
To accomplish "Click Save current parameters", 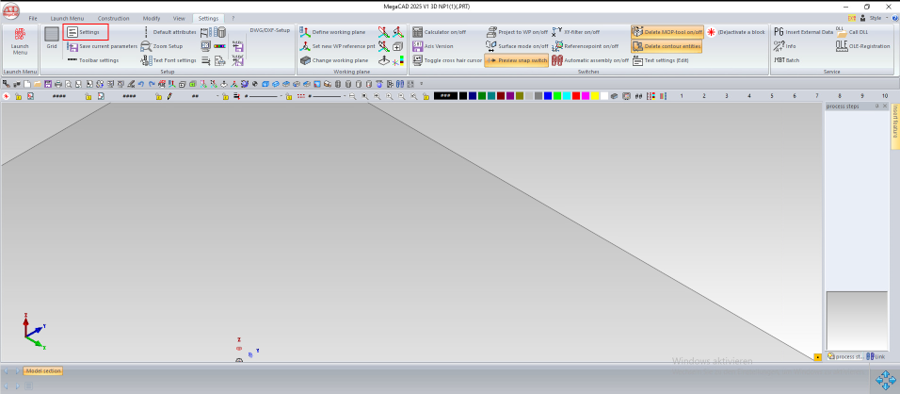I will [102, 46].
